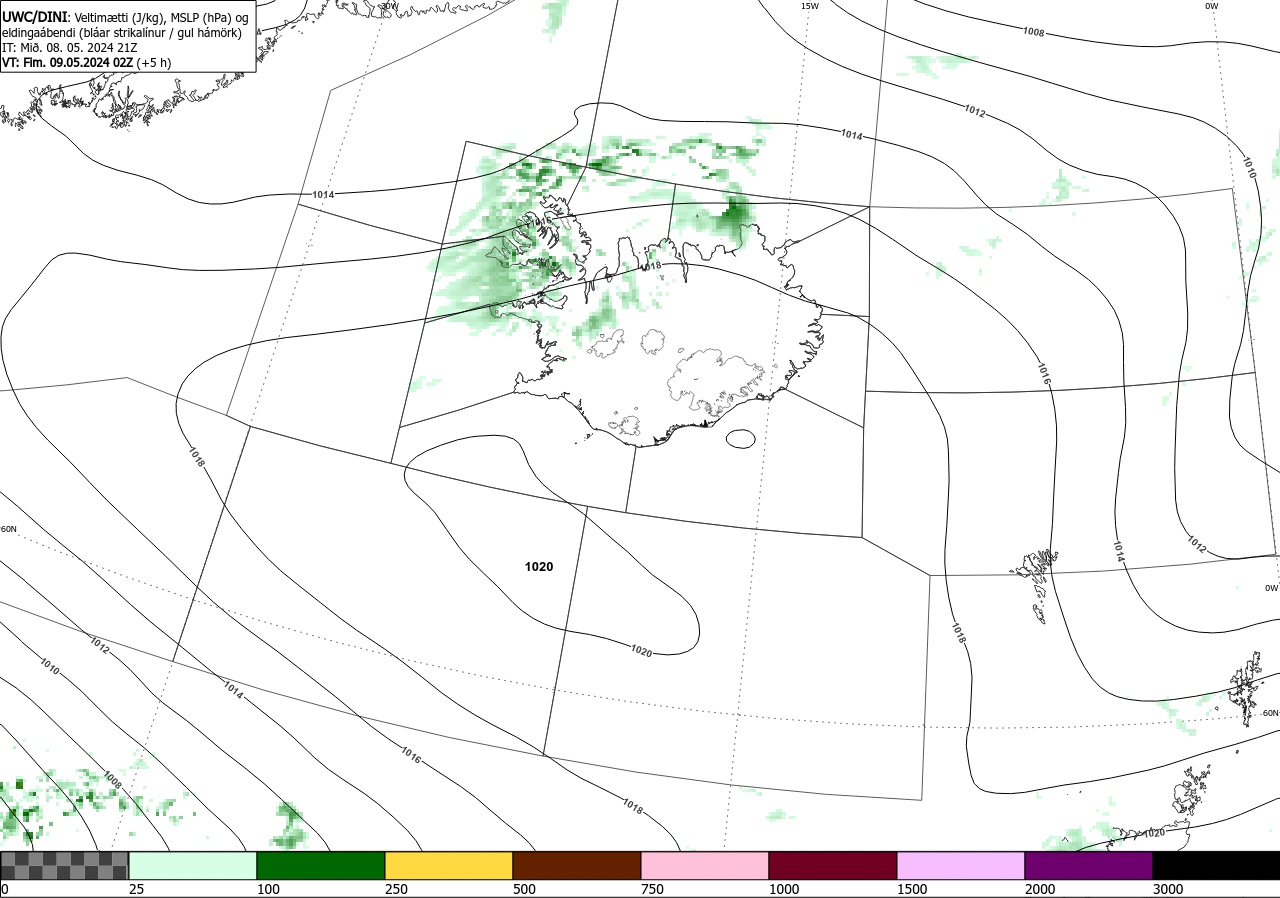Select the legend value 2000
Screen dimensions: 1280x898
(1040, 889)
